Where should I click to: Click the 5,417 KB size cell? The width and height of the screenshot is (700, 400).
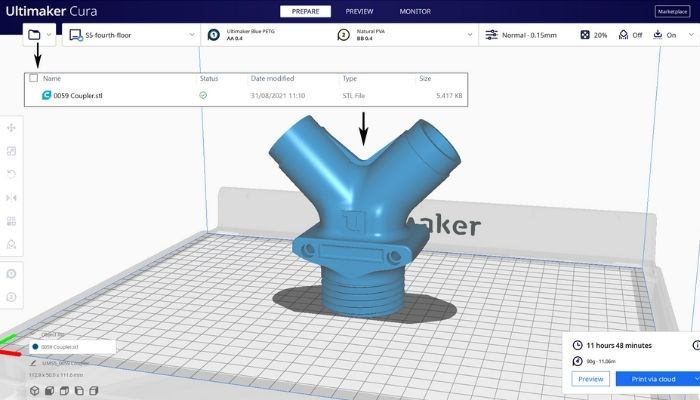pyautogui.click(x=449, y=96)
